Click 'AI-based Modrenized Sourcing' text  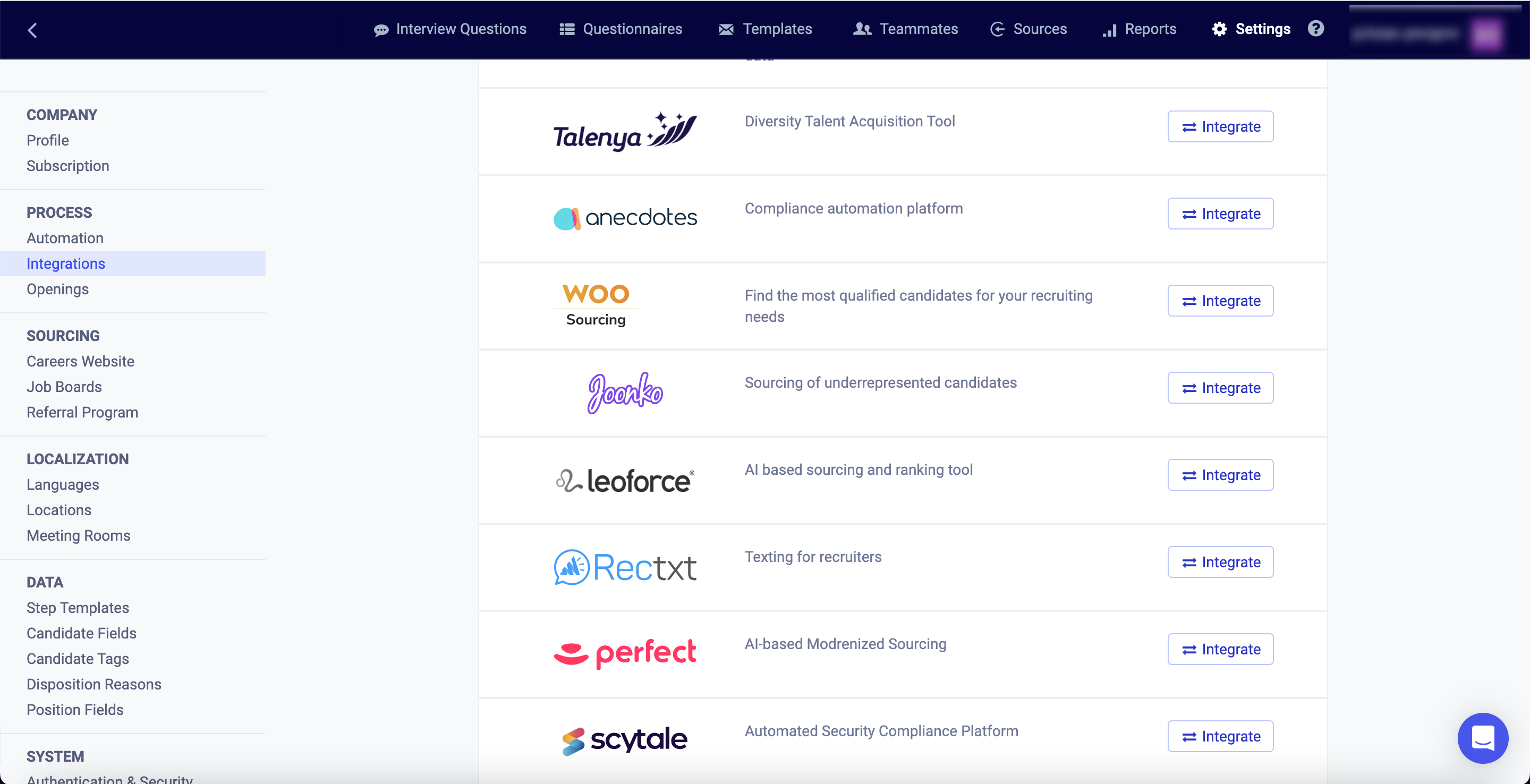(x=845, y=644)
